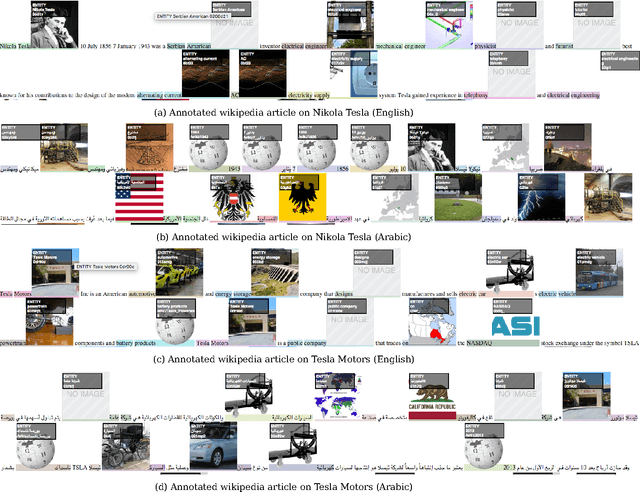Click the NO IMAGE placeholder above 'physicist'
Image resolution: width=640 pixels, height=492 pixels.
(520, 24)
